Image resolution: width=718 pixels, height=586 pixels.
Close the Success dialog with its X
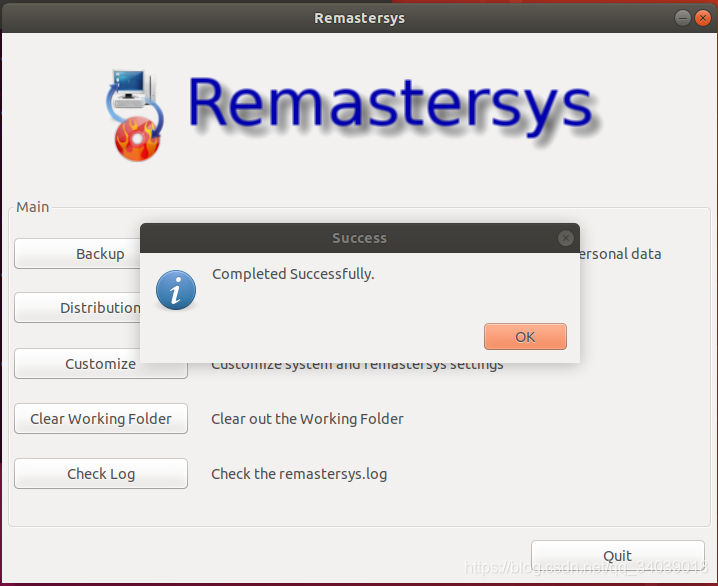[566, 238]
